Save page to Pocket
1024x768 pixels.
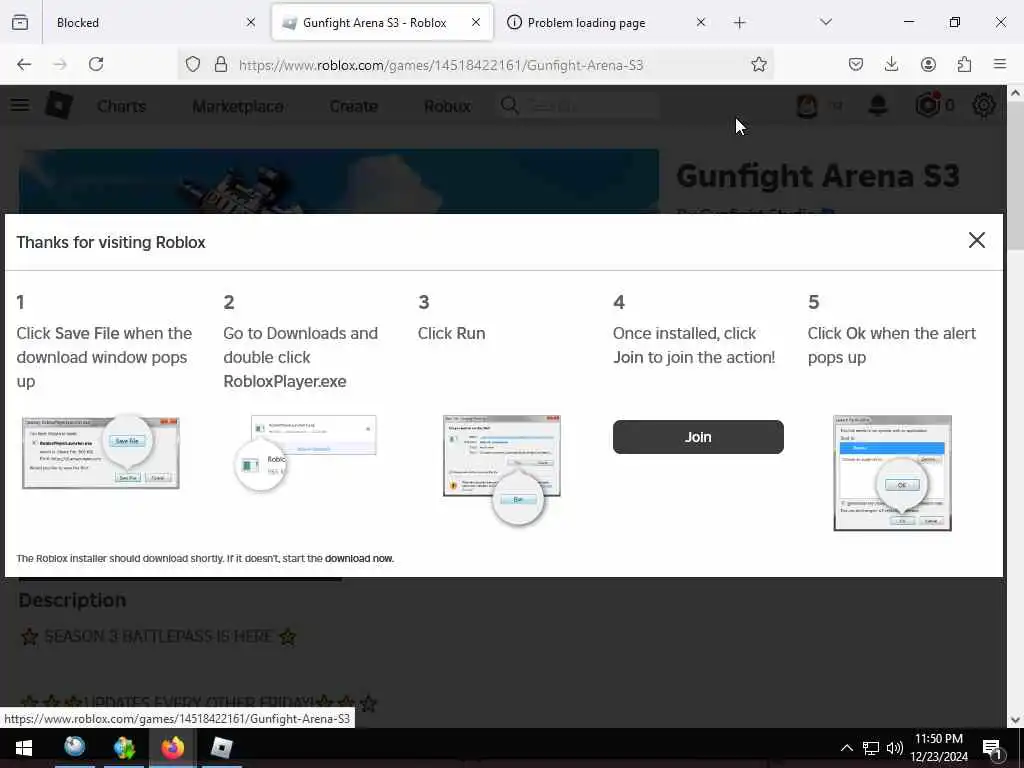tap(856, 64)
